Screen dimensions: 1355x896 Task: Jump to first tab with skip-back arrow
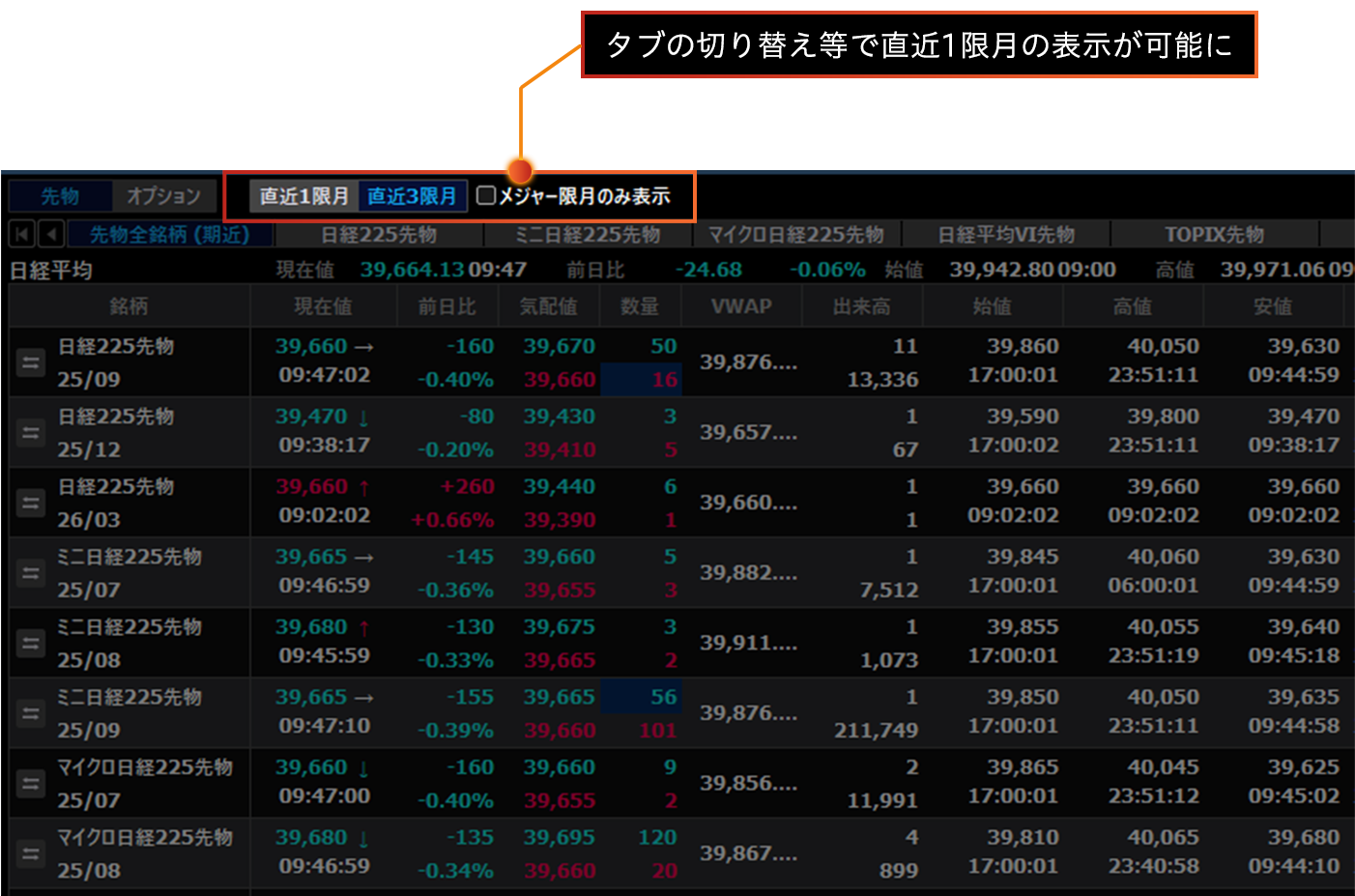[22, 234]
